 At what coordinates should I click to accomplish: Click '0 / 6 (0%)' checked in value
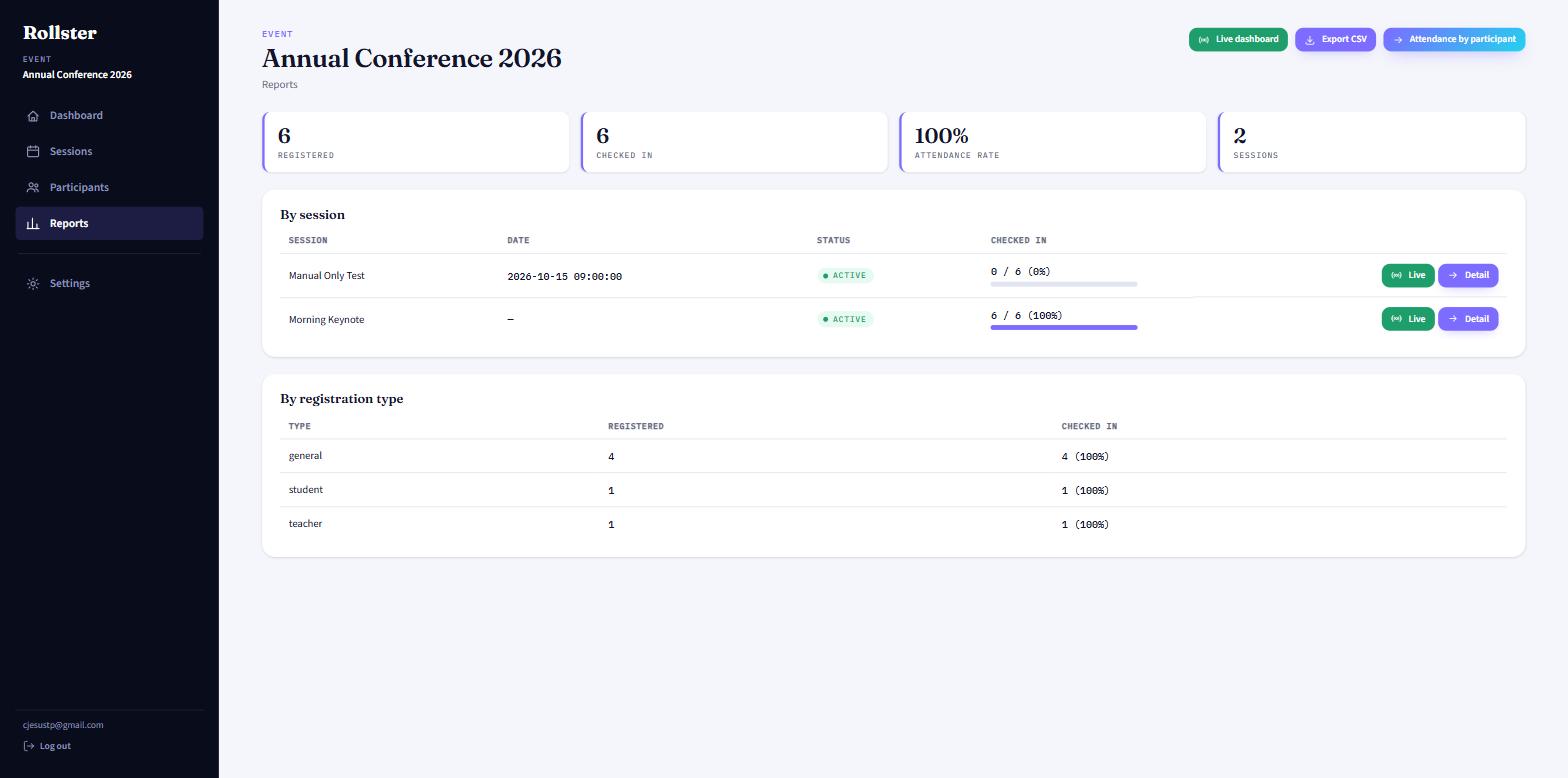click(x=1021, y=272)
